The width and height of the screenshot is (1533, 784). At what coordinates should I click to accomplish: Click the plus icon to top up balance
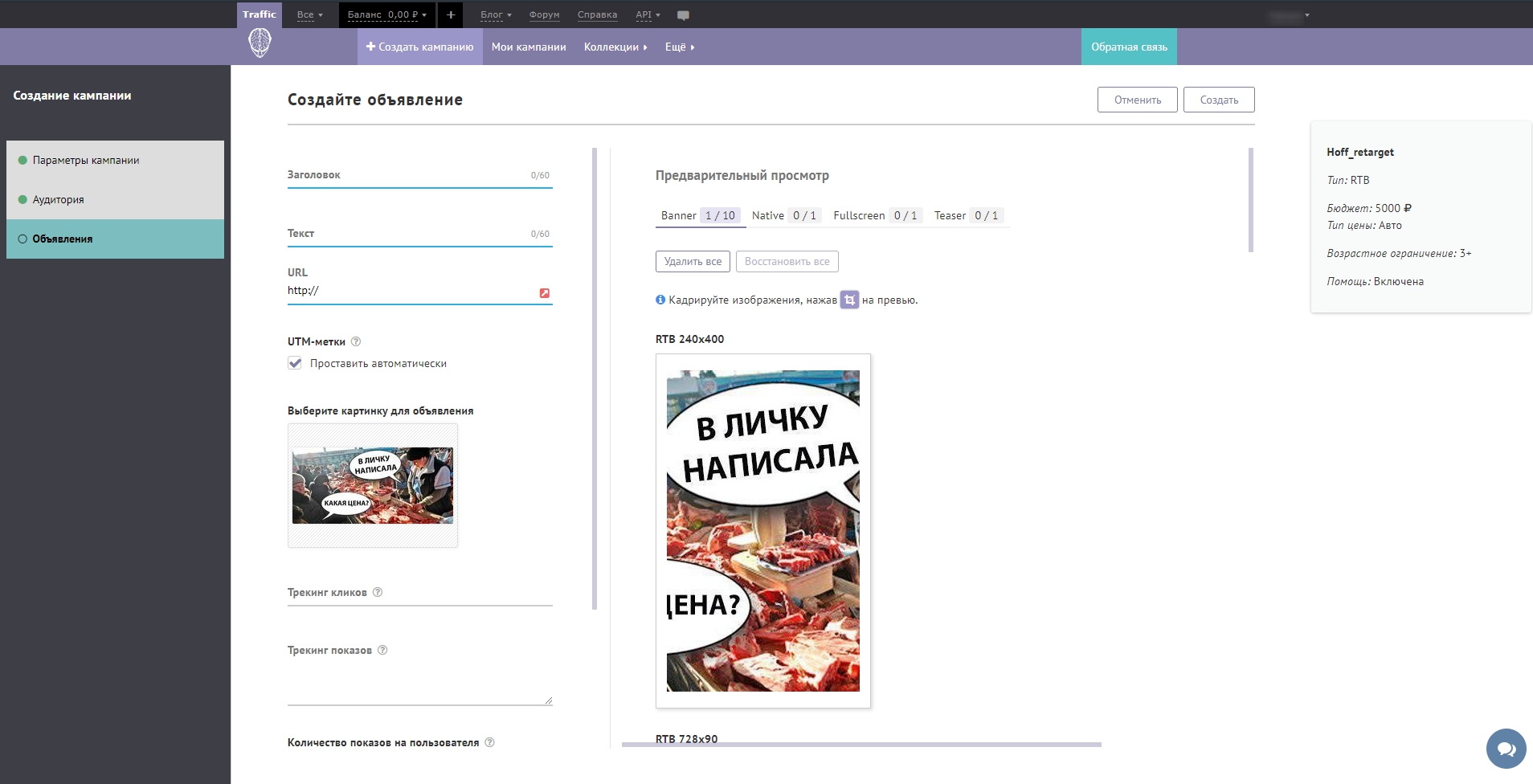tap(451, 14)
